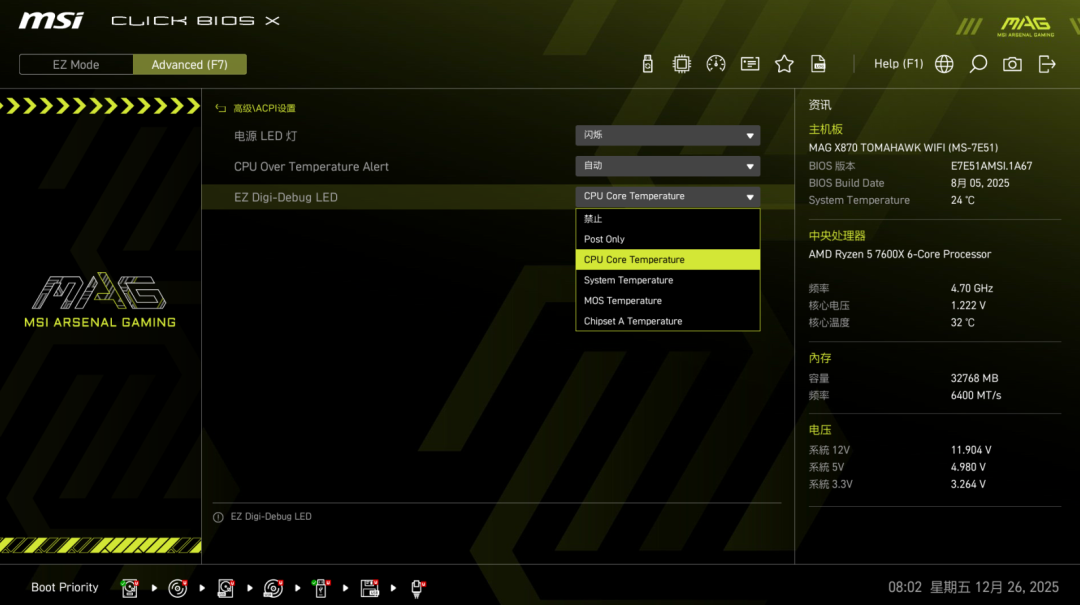This screenshot has width=1080, height=605.
Task: Select the network plug boot device icon
Action: [417, 588]
